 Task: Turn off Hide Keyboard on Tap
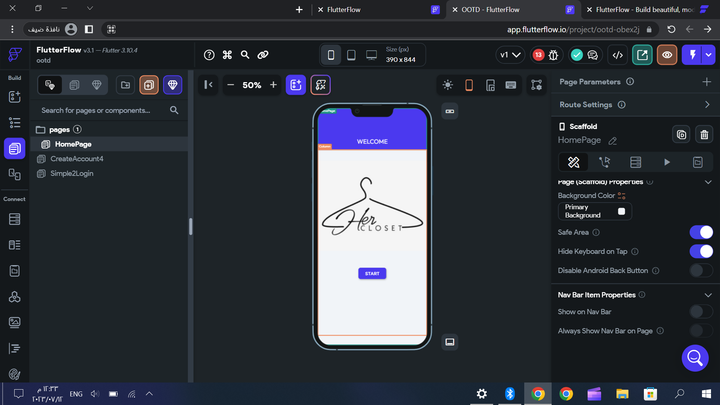[701, 251]
